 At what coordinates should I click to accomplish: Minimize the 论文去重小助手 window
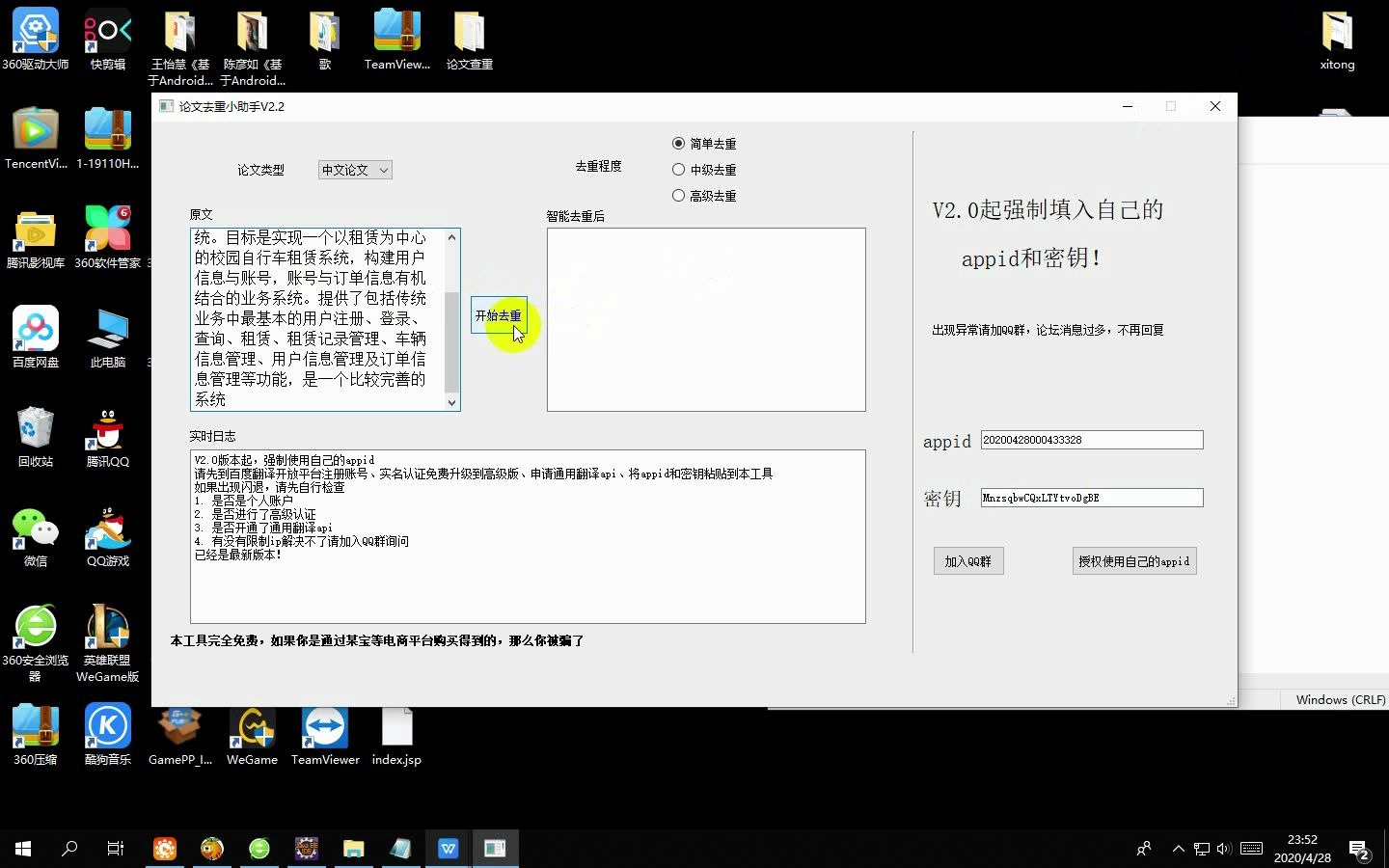1127,106
